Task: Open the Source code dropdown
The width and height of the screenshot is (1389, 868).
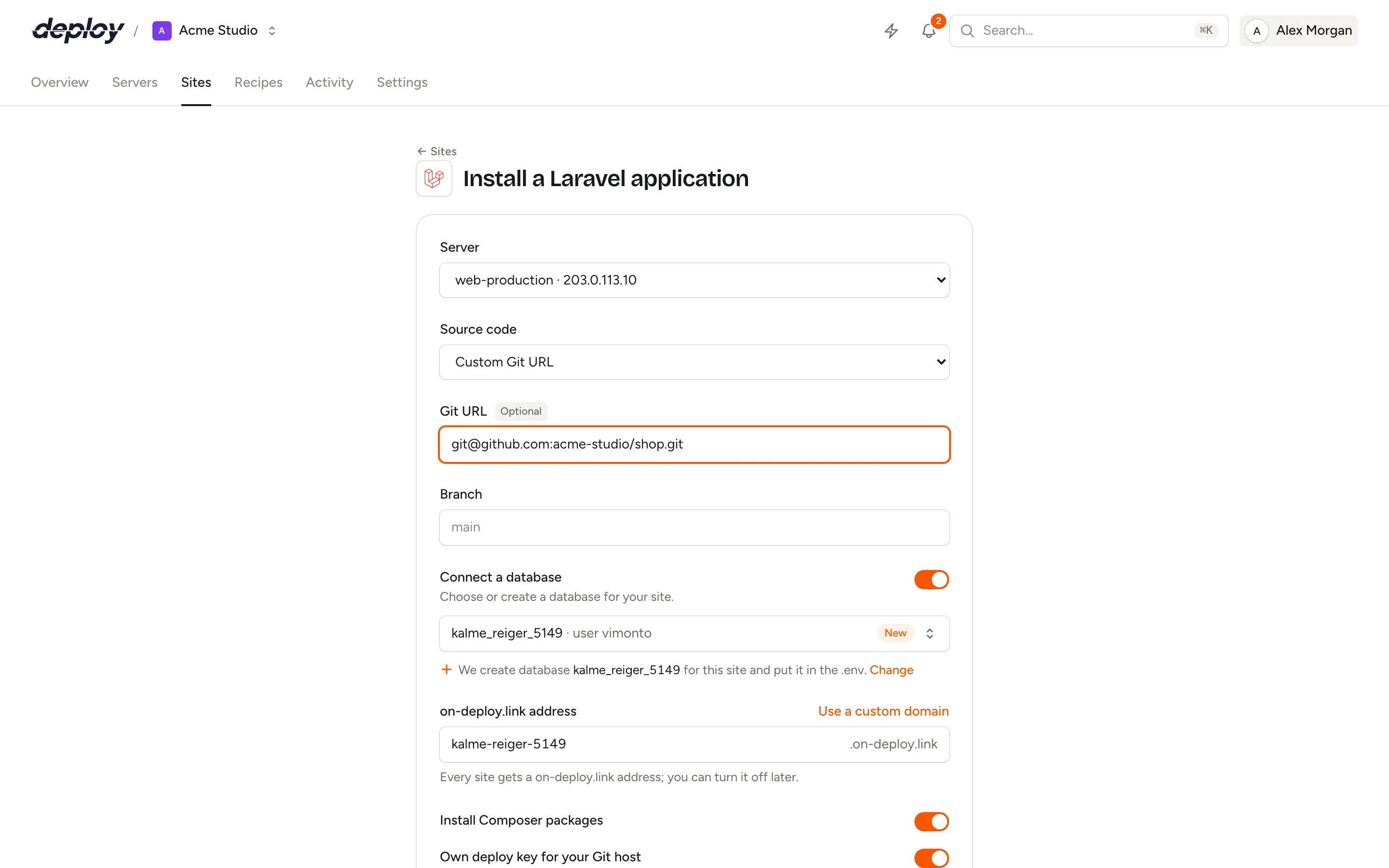Action: 694,362
